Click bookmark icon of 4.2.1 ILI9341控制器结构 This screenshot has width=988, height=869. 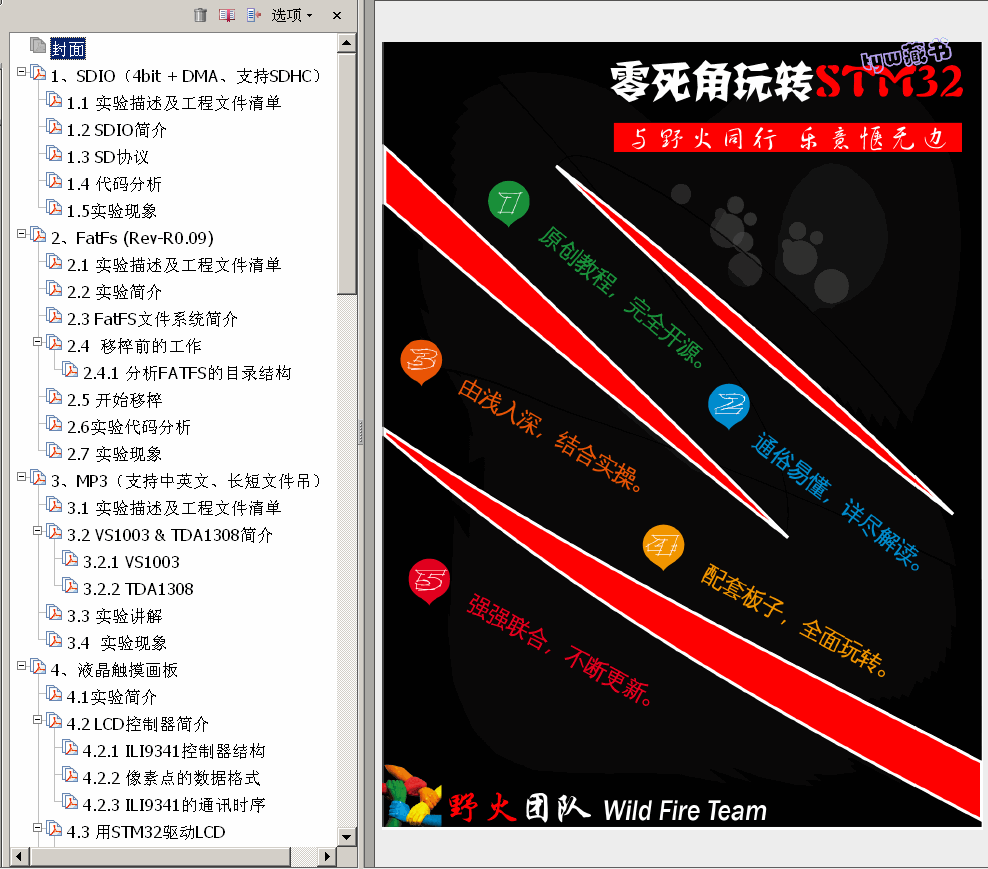[71, 748]
